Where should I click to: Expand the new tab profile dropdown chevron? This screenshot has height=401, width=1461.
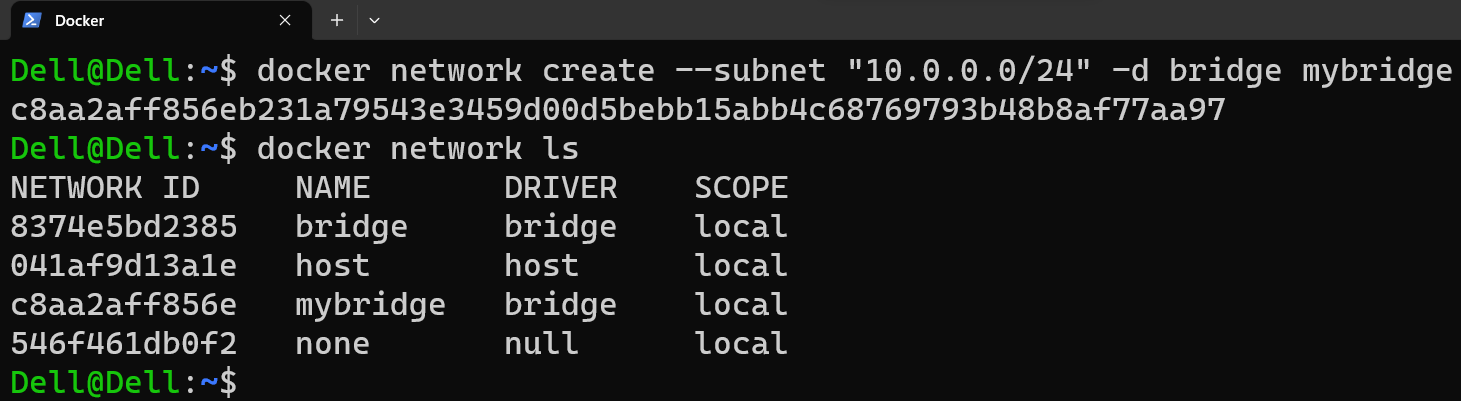coord(375,20)
